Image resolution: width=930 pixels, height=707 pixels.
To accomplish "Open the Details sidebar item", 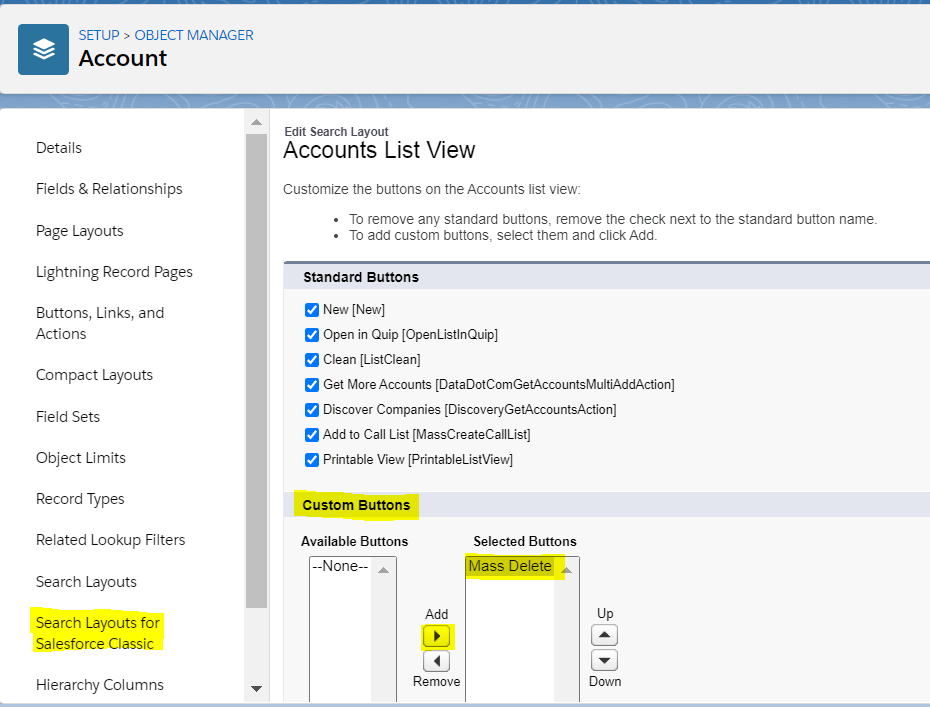I will pos(59,148).
